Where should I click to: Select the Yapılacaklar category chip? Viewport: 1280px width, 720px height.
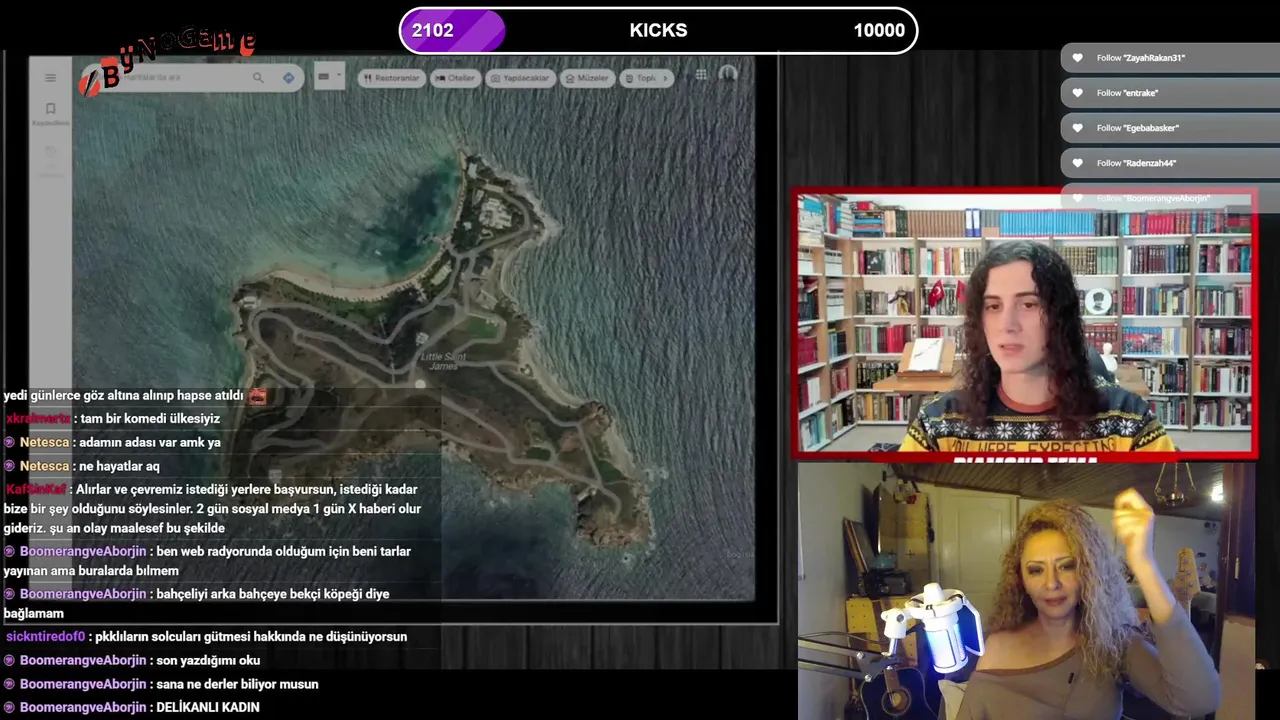pos(520,78)
